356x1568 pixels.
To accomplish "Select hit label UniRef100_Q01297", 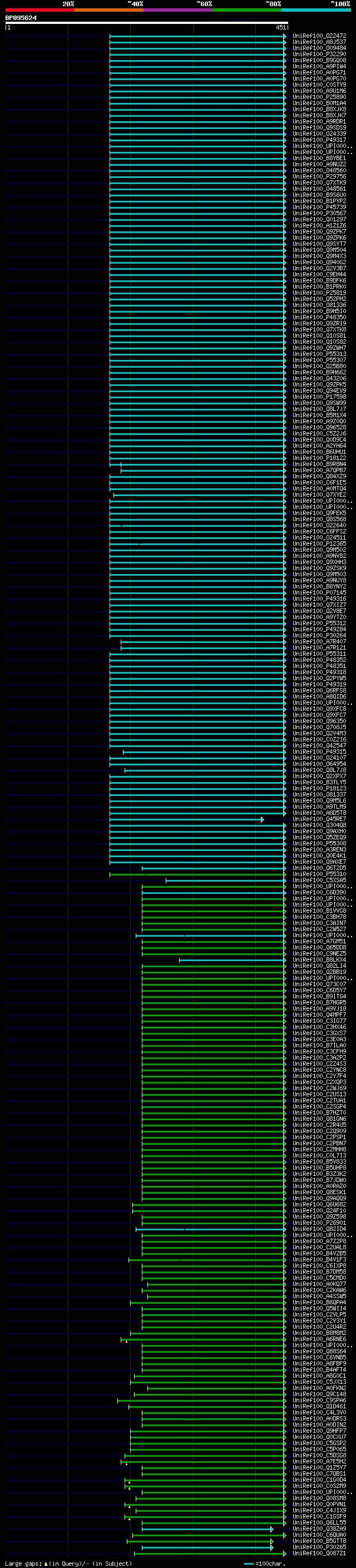I will 319,219.
